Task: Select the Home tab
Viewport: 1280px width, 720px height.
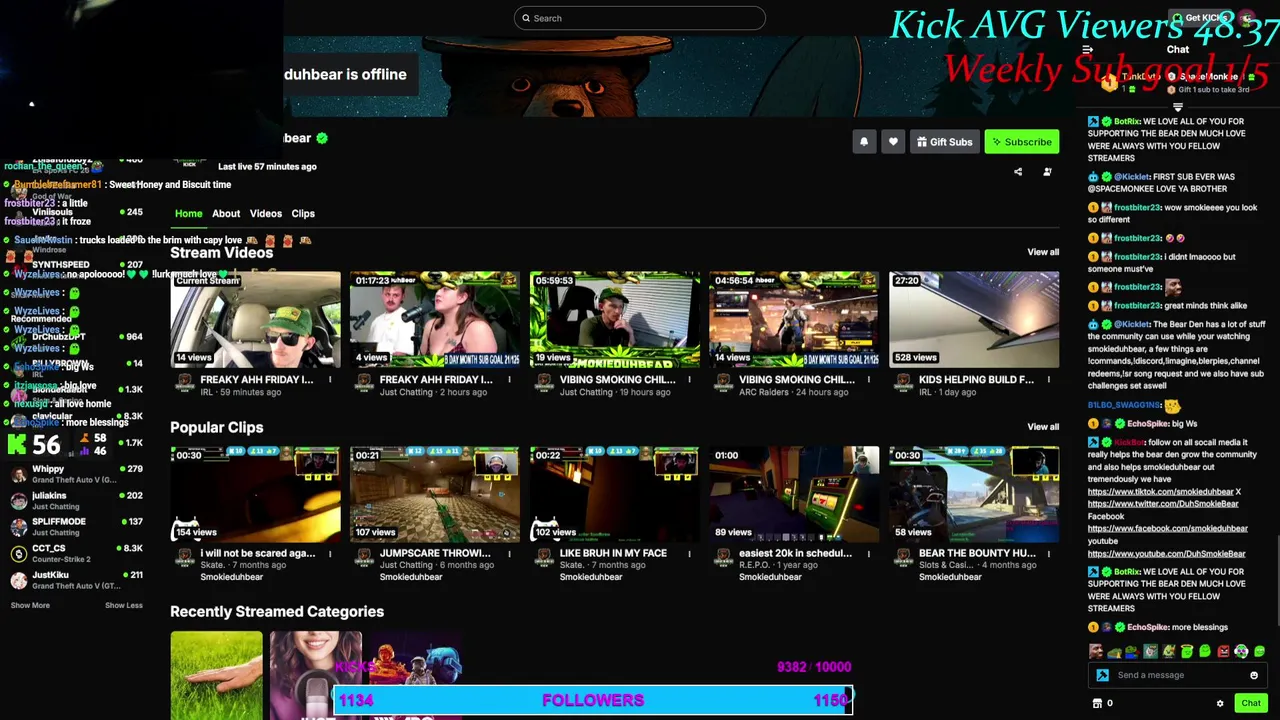Action: [188, 213]
